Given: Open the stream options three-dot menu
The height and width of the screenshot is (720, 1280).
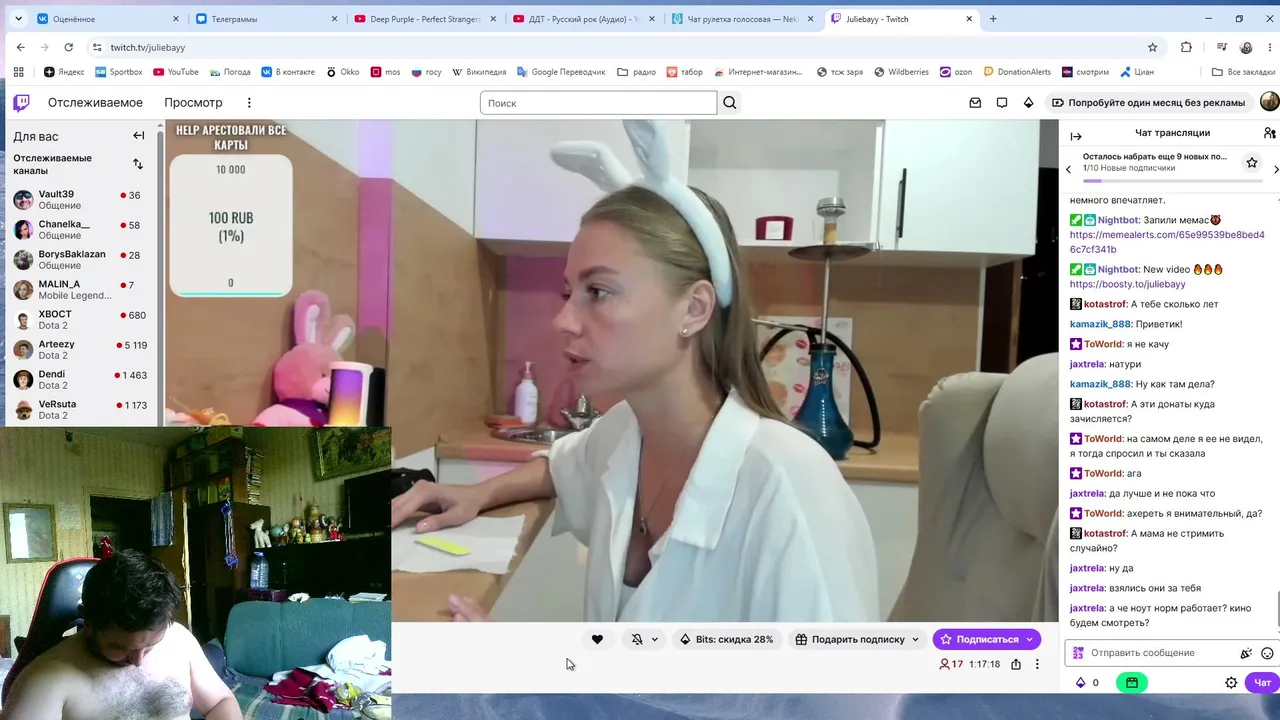Looking at the screenshot, I should pos(1037,664).
